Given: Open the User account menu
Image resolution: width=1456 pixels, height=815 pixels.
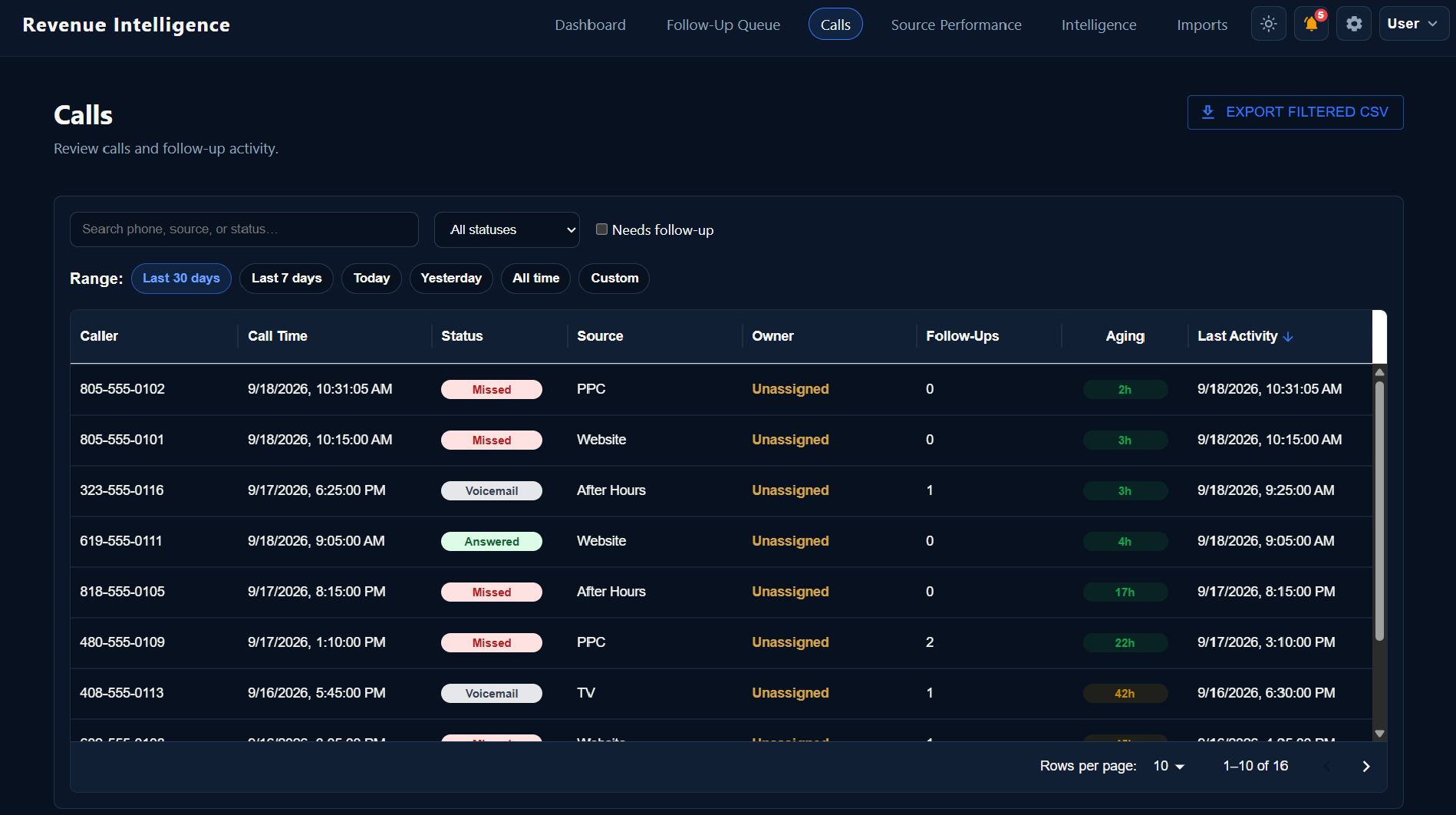Looking at the screenshot, I should pos(1413,24).
